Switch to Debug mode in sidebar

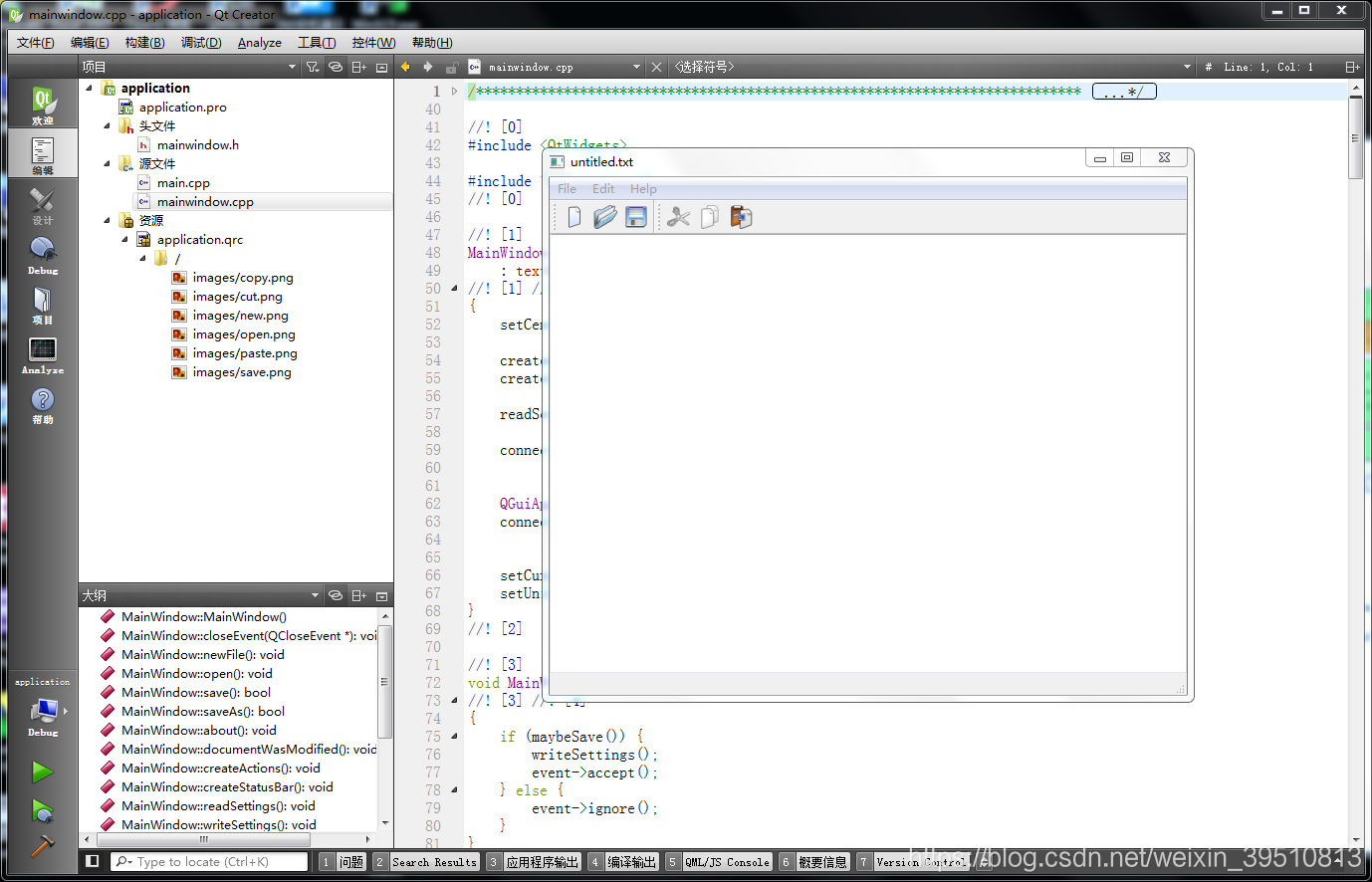pyautogui.click(x=43, y=254)
